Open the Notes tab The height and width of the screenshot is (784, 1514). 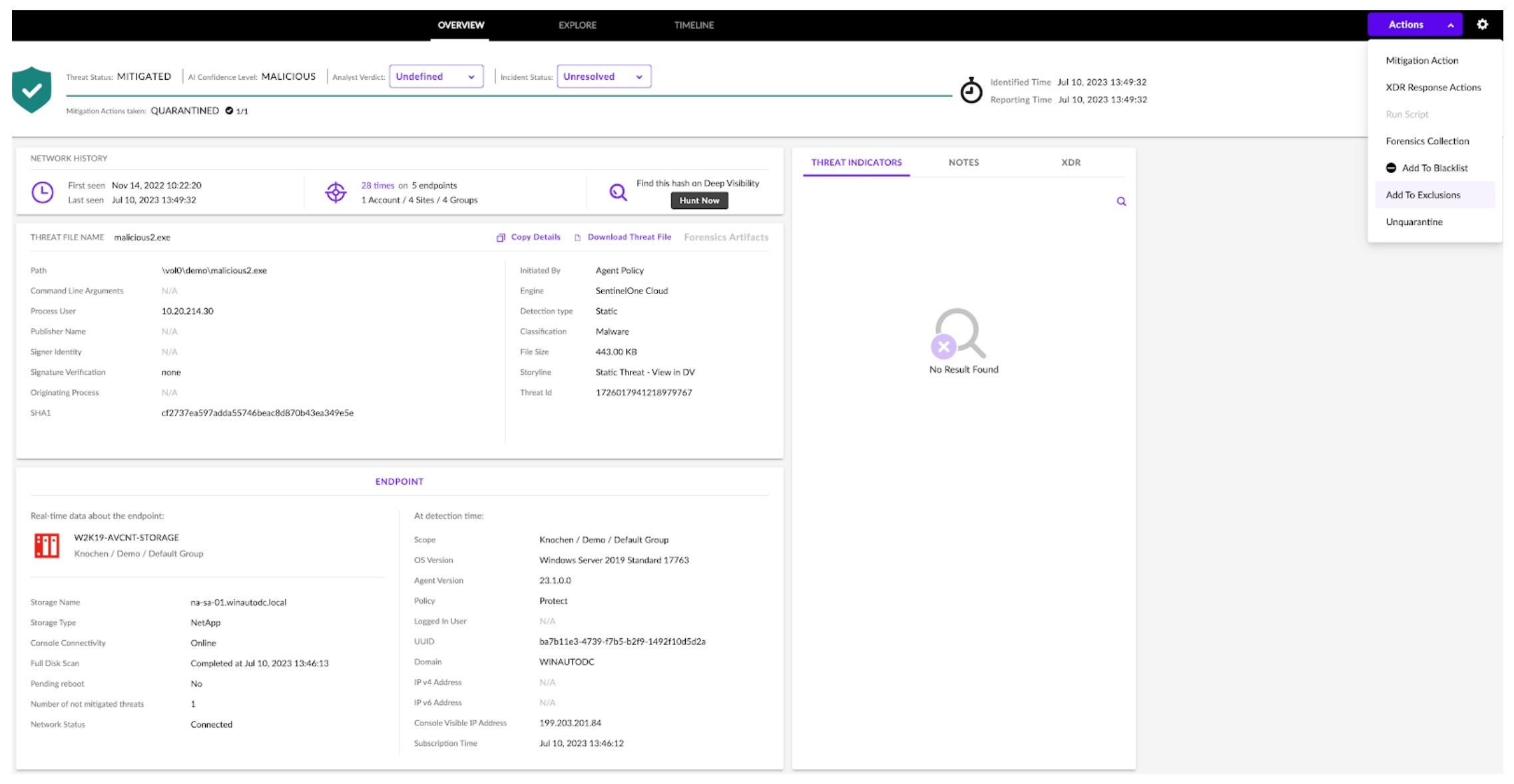(x=963, y=162)
